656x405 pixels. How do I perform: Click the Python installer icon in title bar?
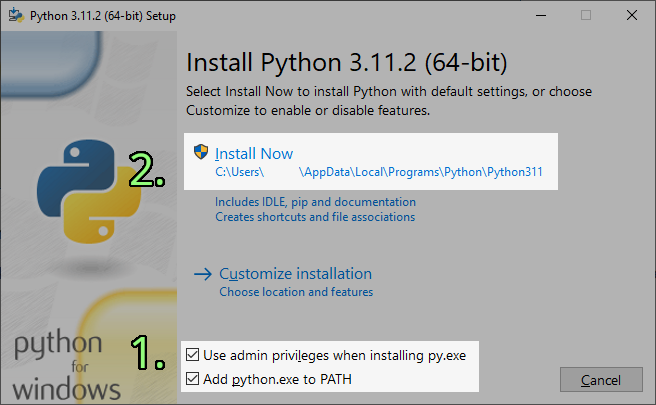tap(16, 15)
